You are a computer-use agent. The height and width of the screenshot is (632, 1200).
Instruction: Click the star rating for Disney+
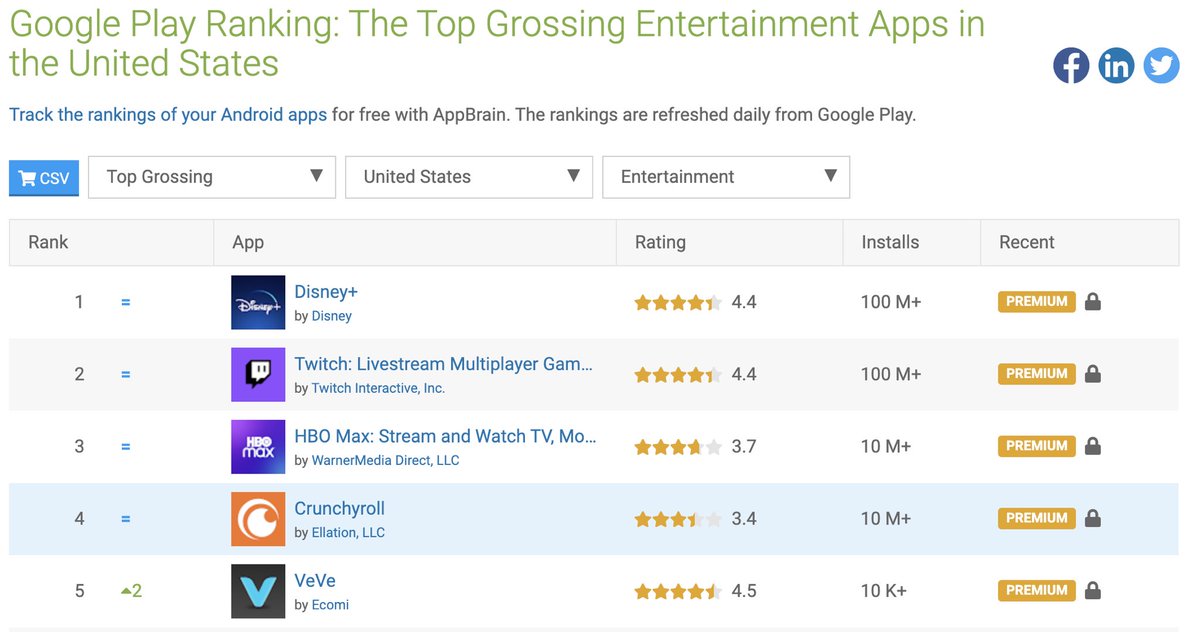pyautogui.click(x=678, y=303)
